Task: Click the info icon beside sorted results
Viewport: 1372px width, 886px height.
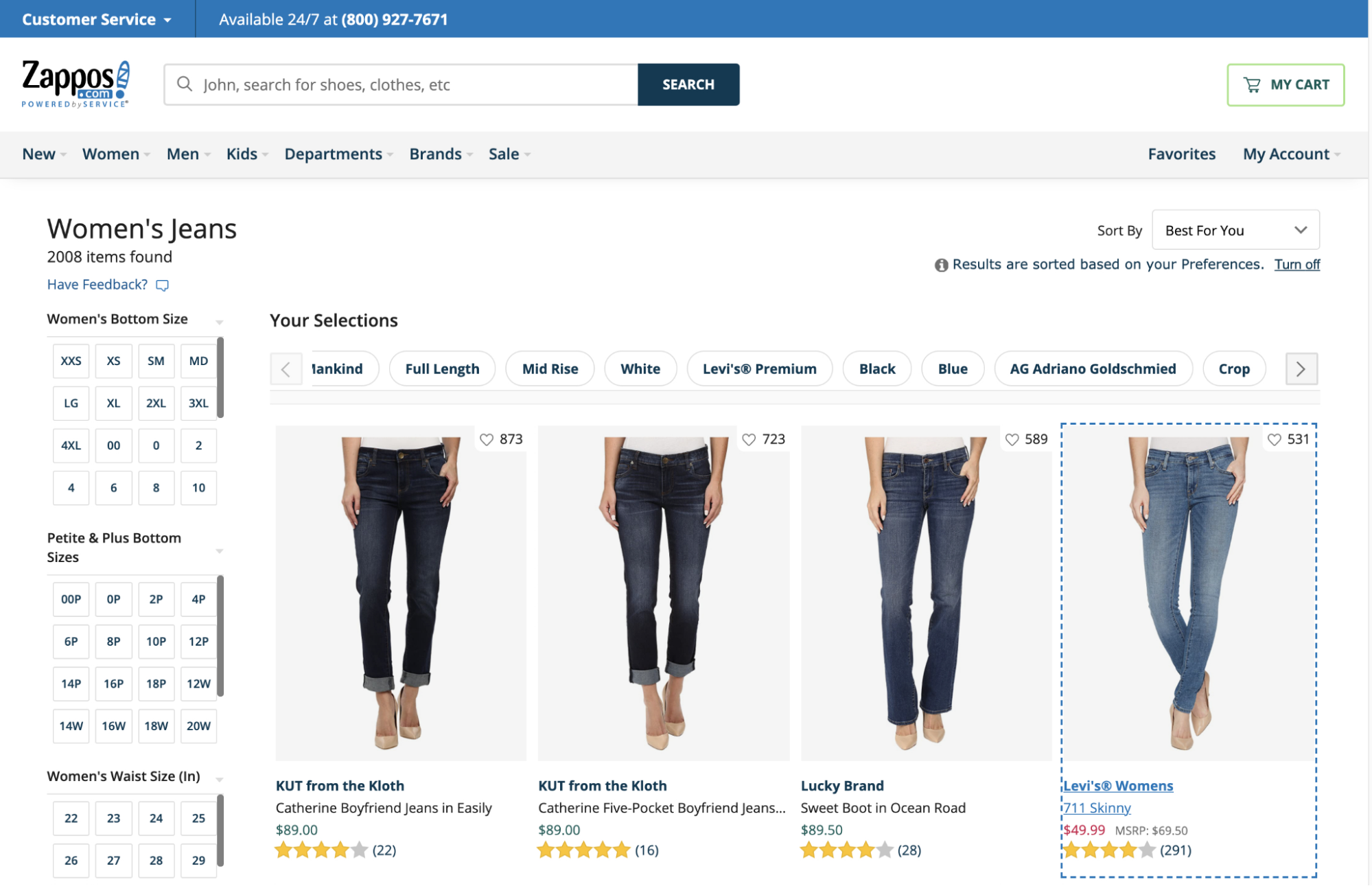Action: [x=941, y=265]
